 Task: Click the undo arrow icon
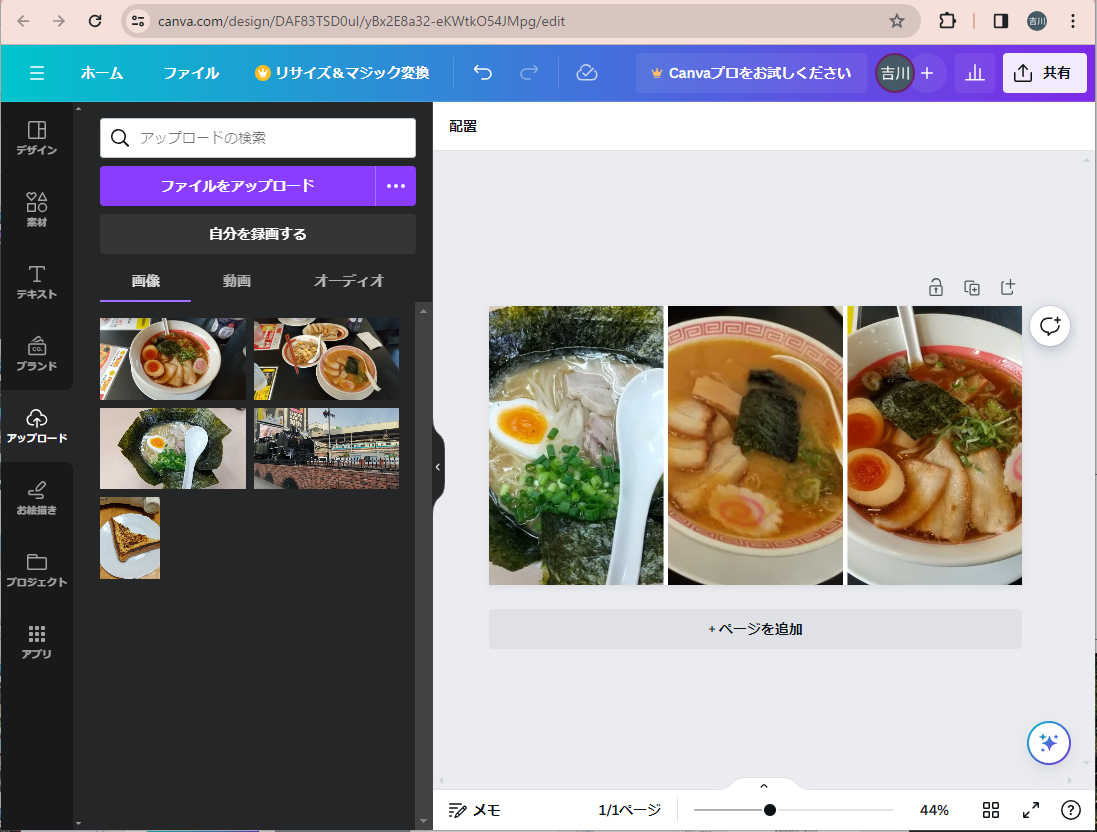tap(483, 73)
